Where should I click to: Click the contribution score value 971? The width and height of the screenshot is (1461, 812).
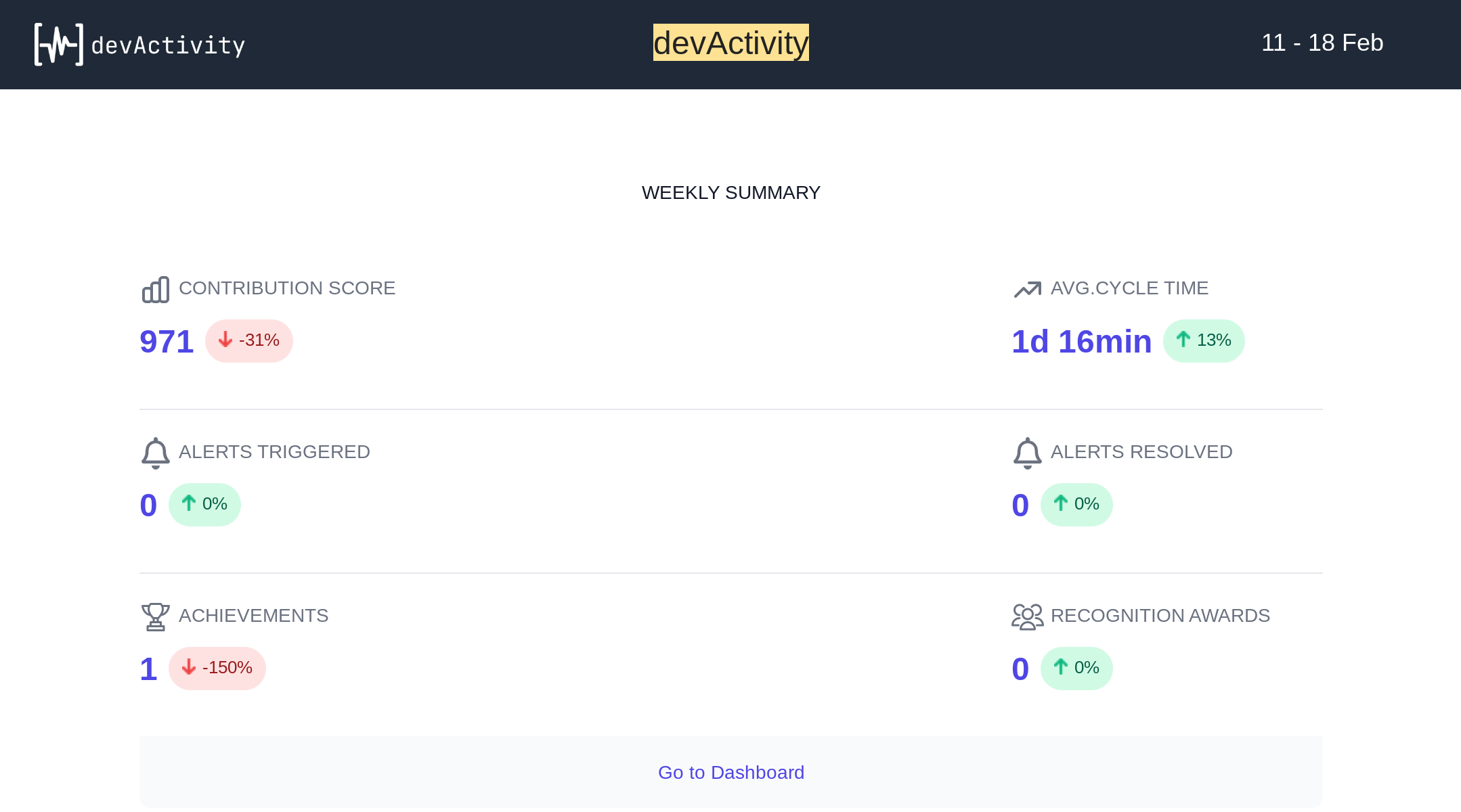click(166, 340)
